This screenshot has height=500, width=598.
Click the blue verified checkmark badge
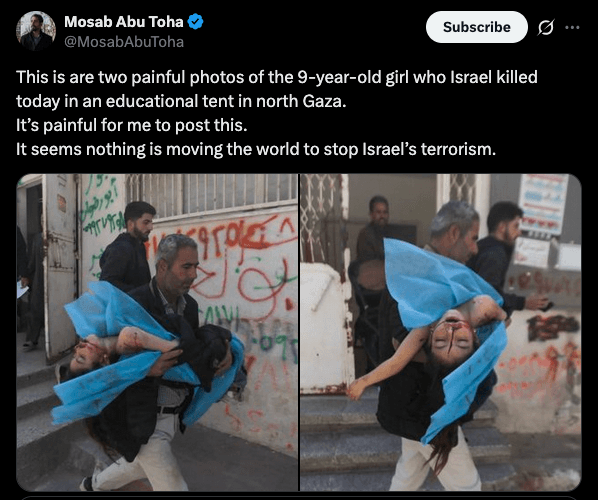click(196, 21)
